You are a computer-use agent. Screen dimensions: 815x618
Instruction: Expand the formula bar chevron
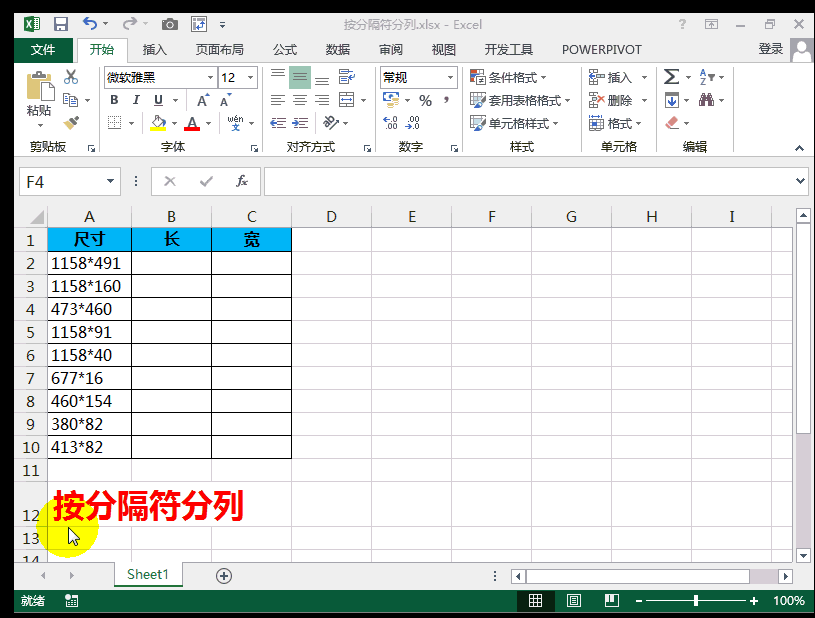(x=800, y=181)
